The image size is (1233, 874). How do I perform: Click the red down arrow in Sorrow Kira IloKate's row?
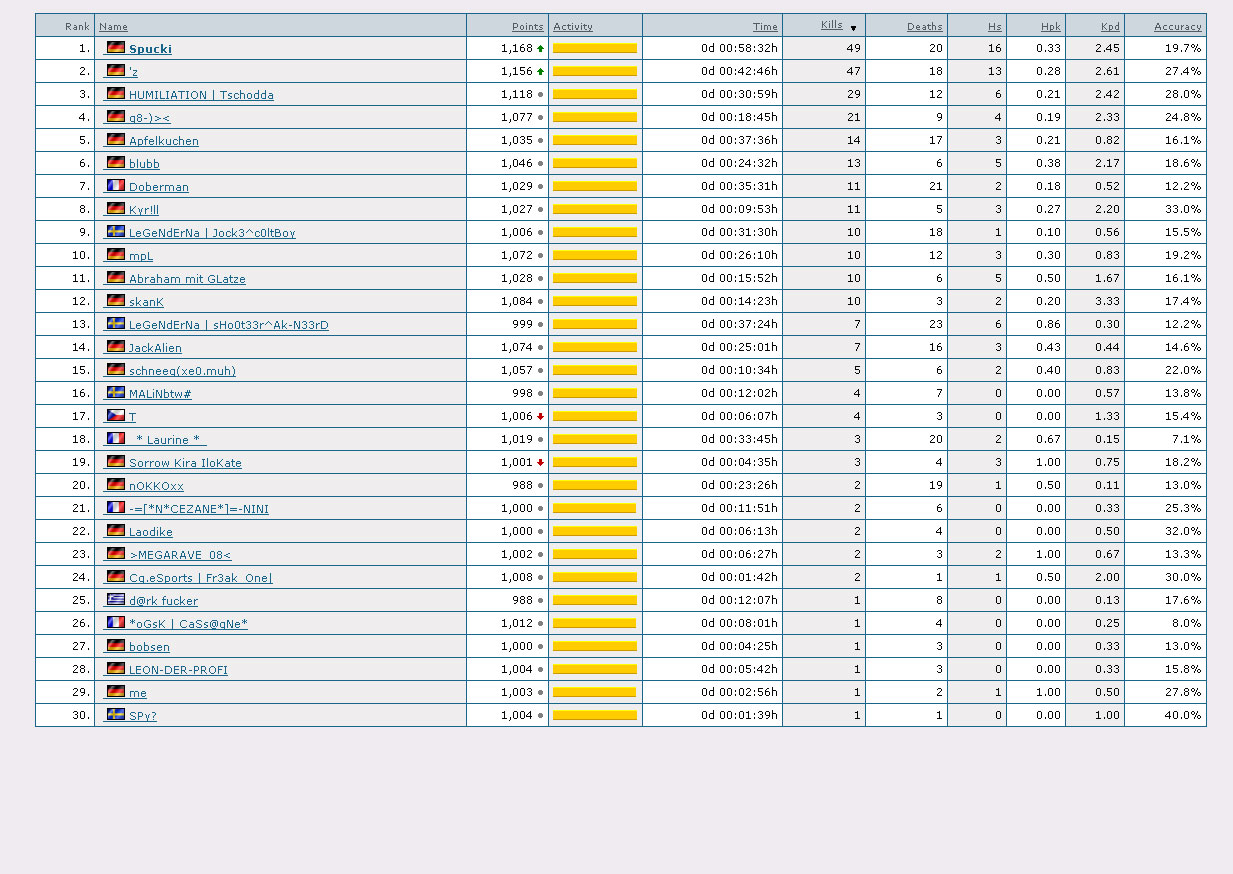pos(541,462)
